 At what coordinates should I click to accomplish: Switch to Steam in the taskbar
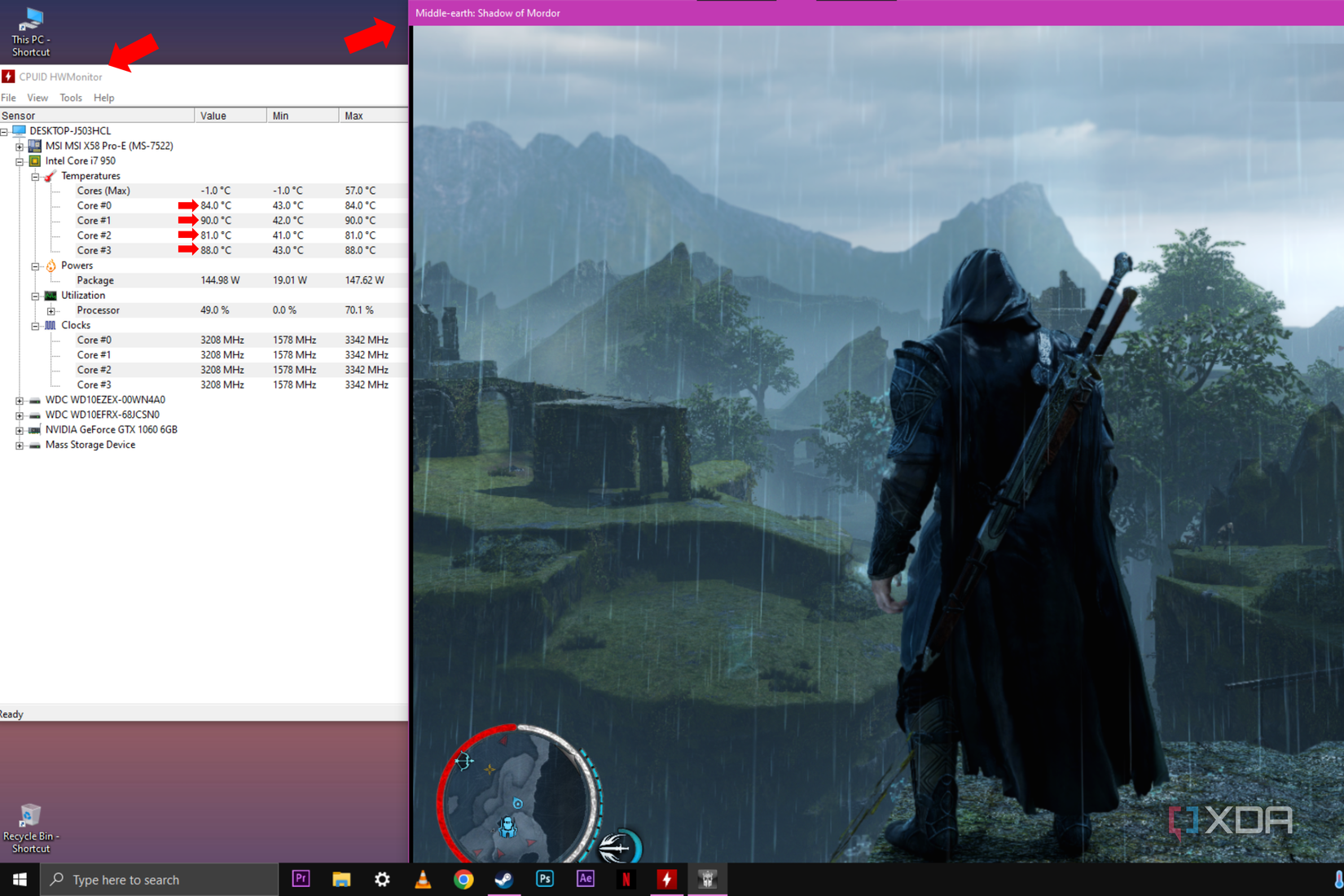504,879
